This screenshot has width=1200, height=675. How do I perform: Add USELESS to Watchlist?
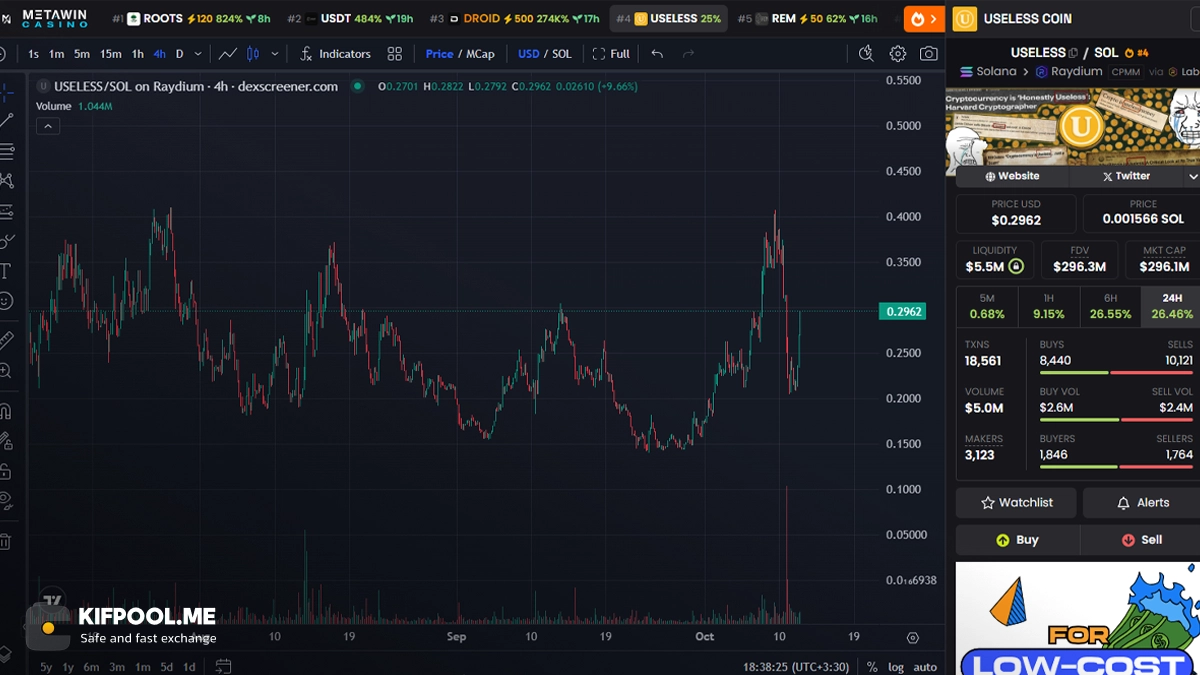(1017, 503)
